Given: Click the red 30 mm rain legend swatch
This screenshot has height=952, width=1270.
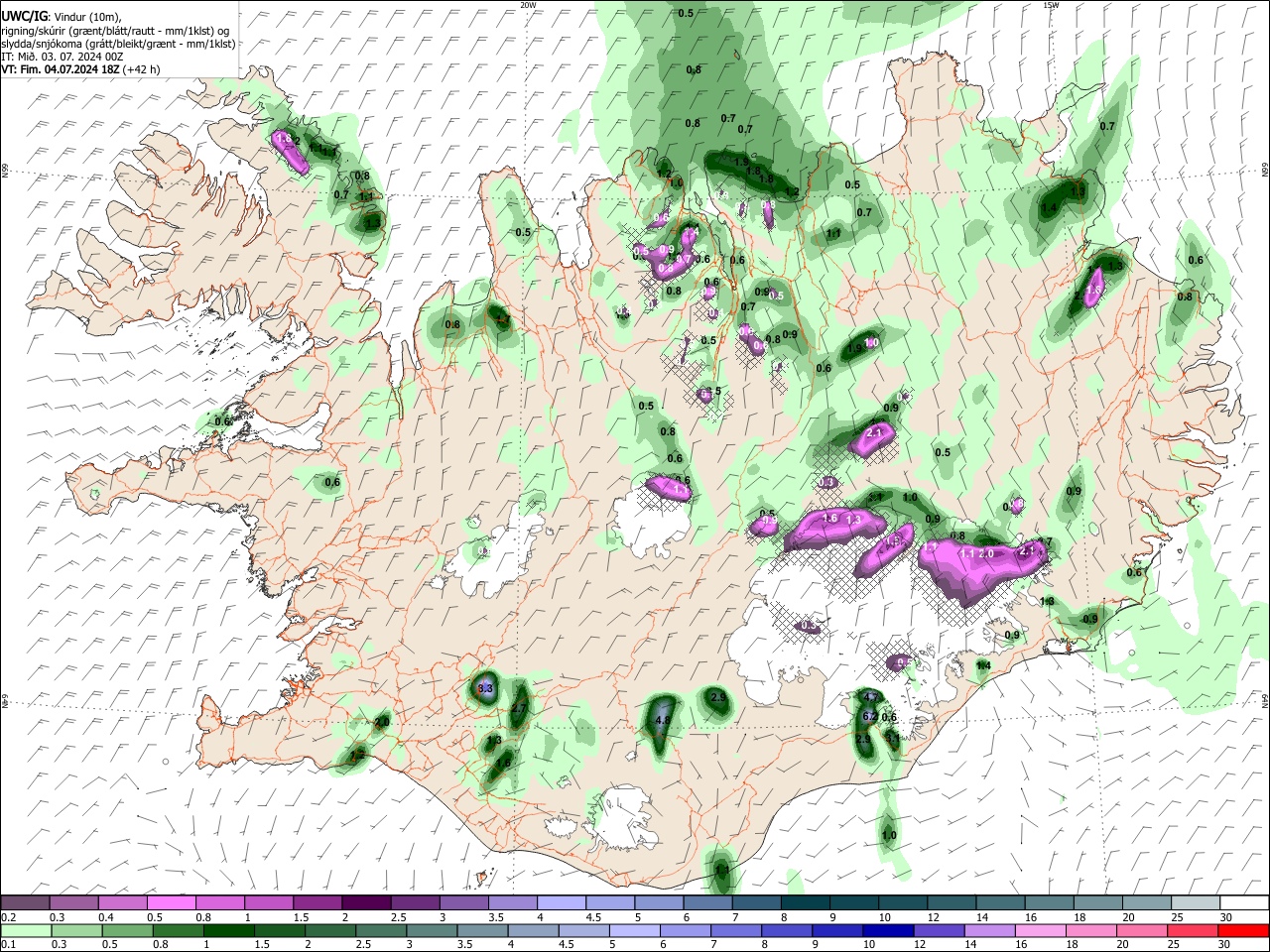Looking at the screenshot, I should point(1243,930).
